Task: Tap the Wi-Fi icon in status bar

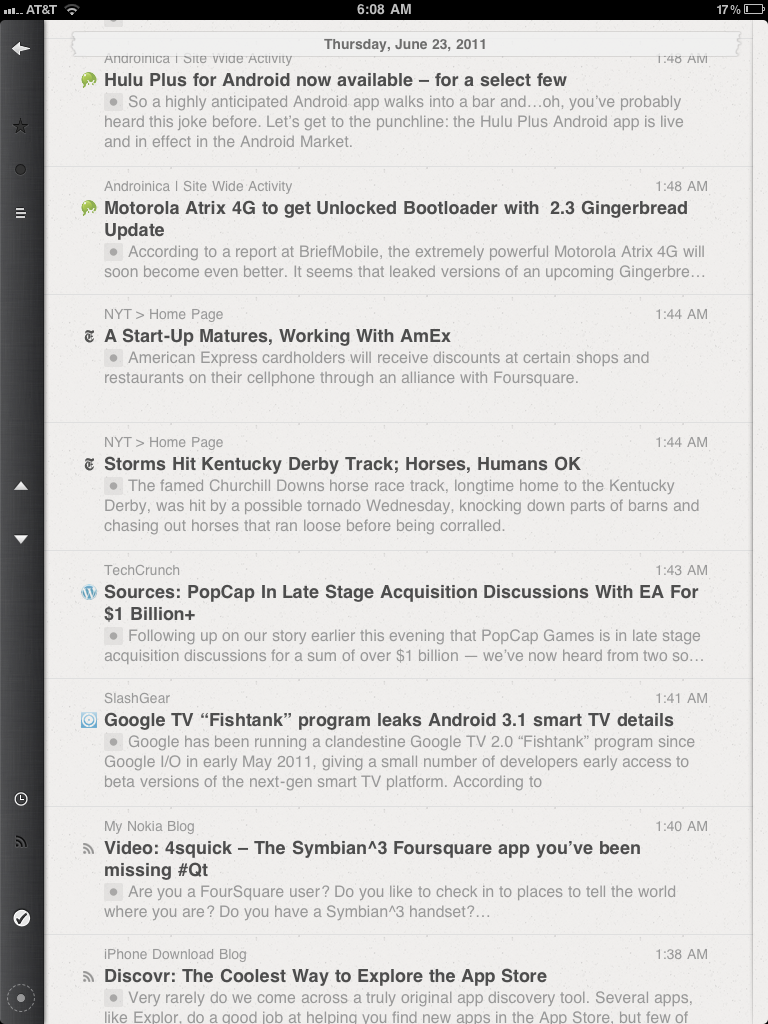Action: [72, 9]
